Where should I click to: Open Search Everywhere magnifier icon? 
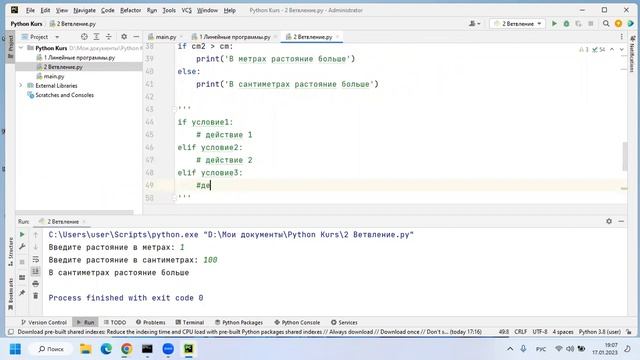tap(606, 24)
